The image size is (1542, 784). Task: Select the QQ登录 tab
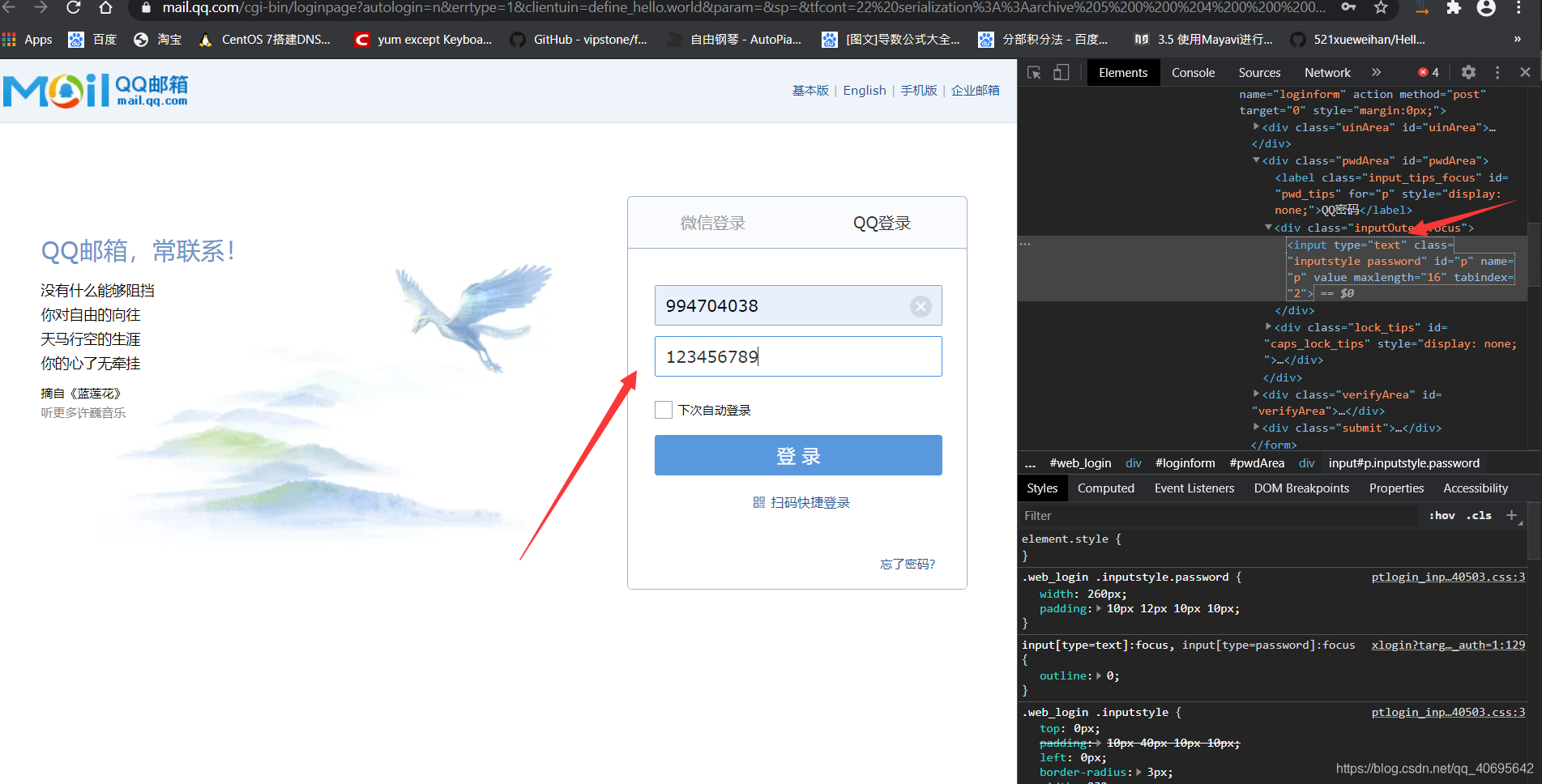(x=882, y=223)
